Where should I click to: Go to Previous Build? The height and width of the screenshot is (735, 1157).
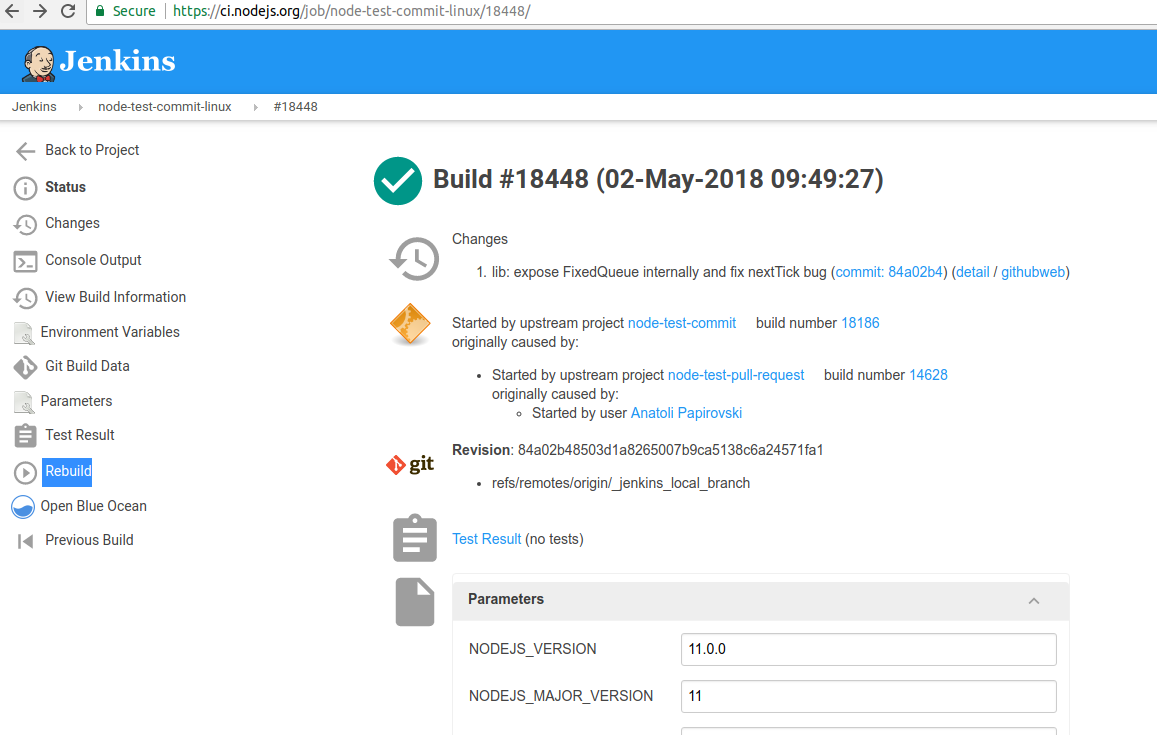(89, 540)
